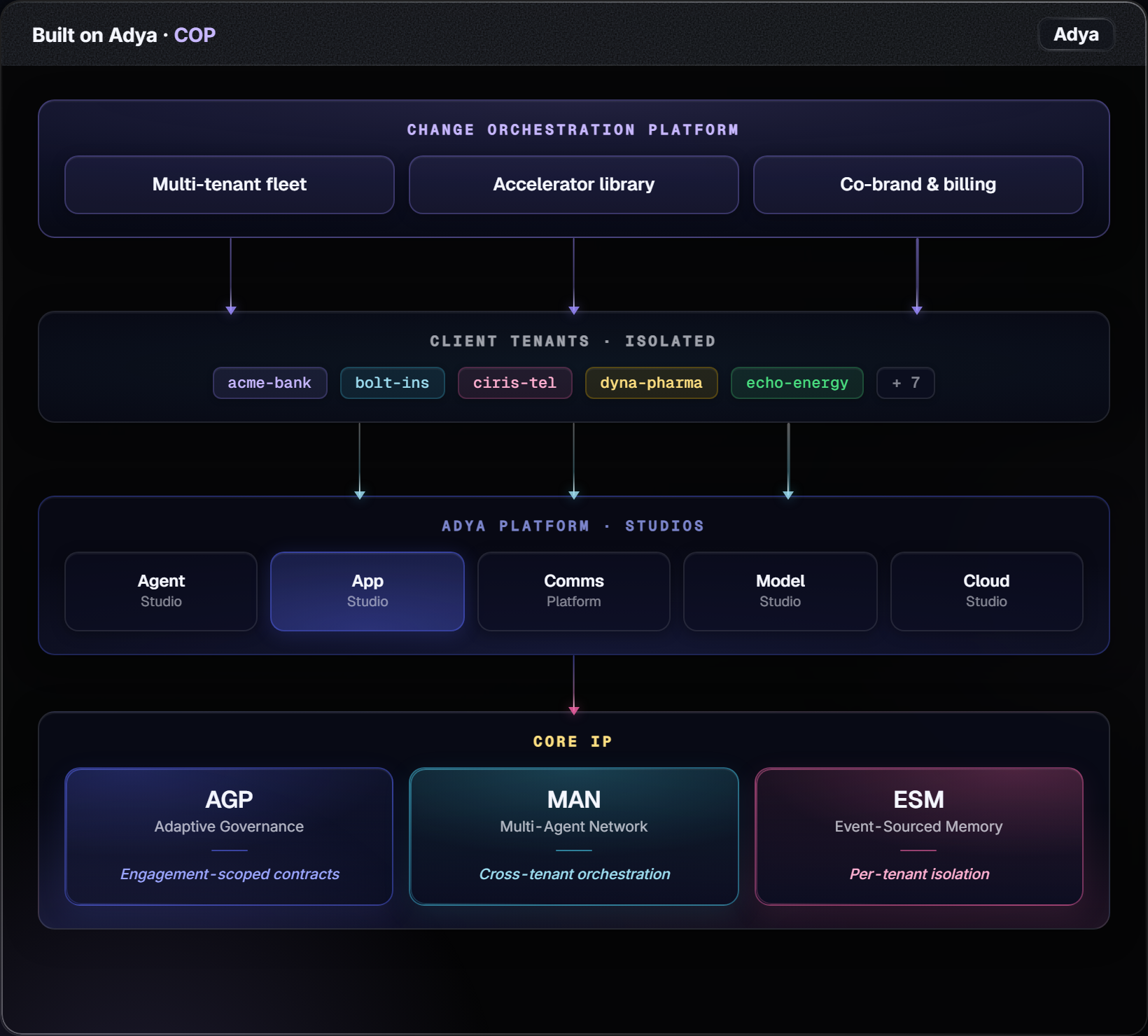Viewport: 1148px width, 1036px height.
Task: Click the CHANGE ORCHESTRATION PLATFORM heading
Action: point(573,130)
